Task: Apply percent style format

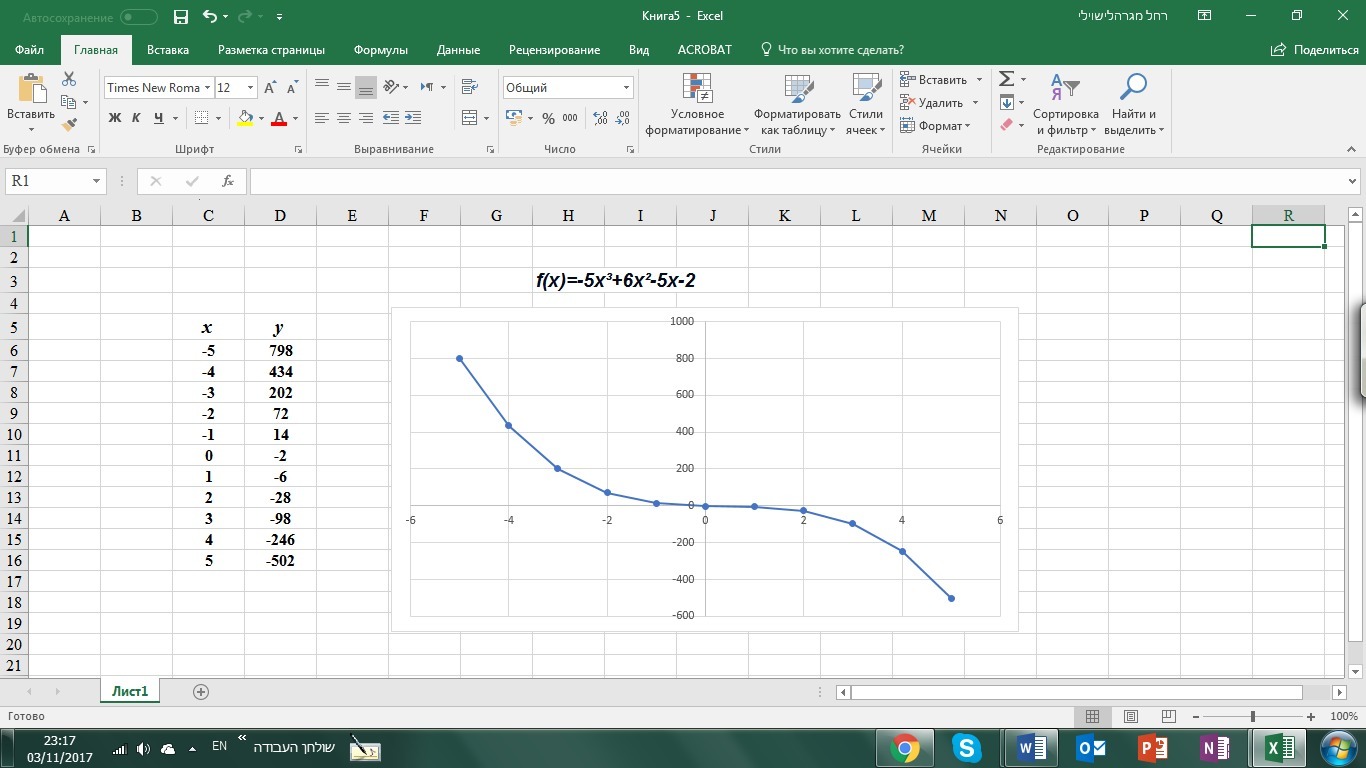Action: point(548,118)
